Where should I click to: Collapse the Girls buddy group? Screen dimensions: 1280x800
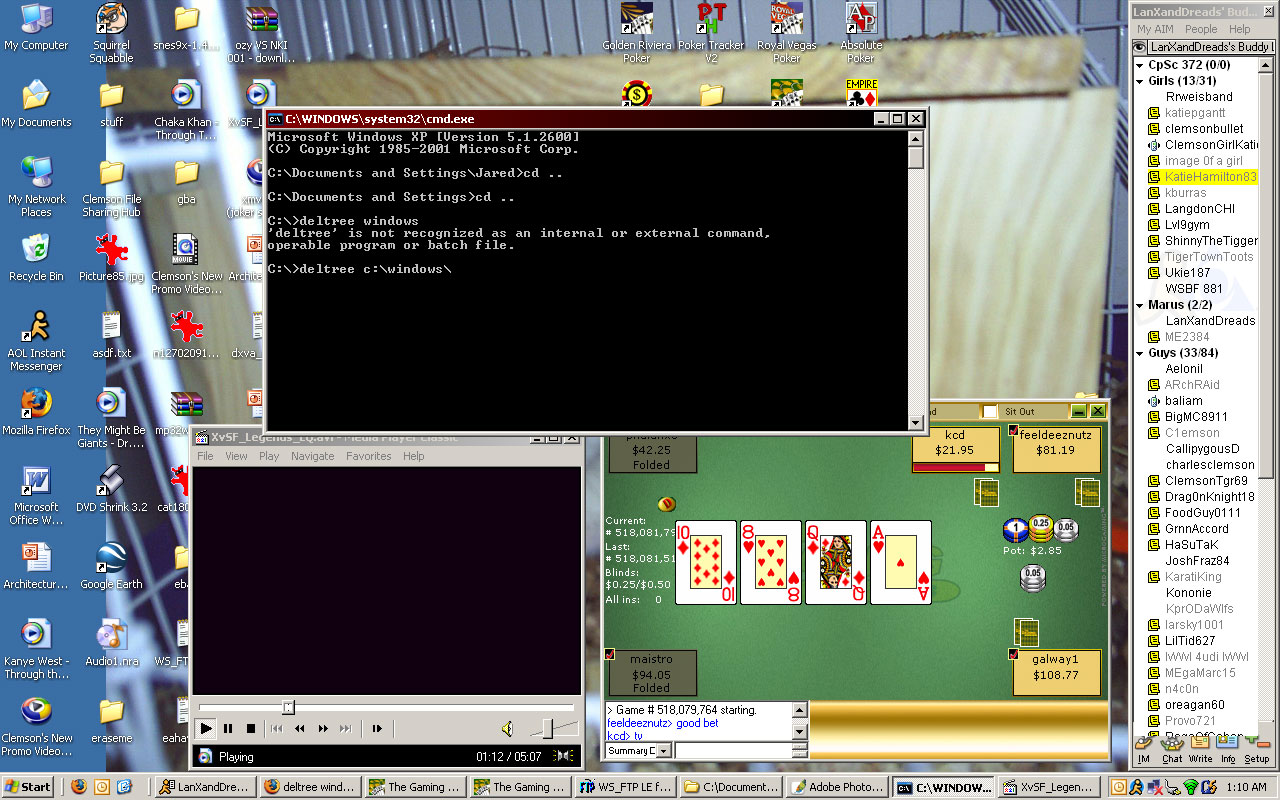[x=1140, y=81]
